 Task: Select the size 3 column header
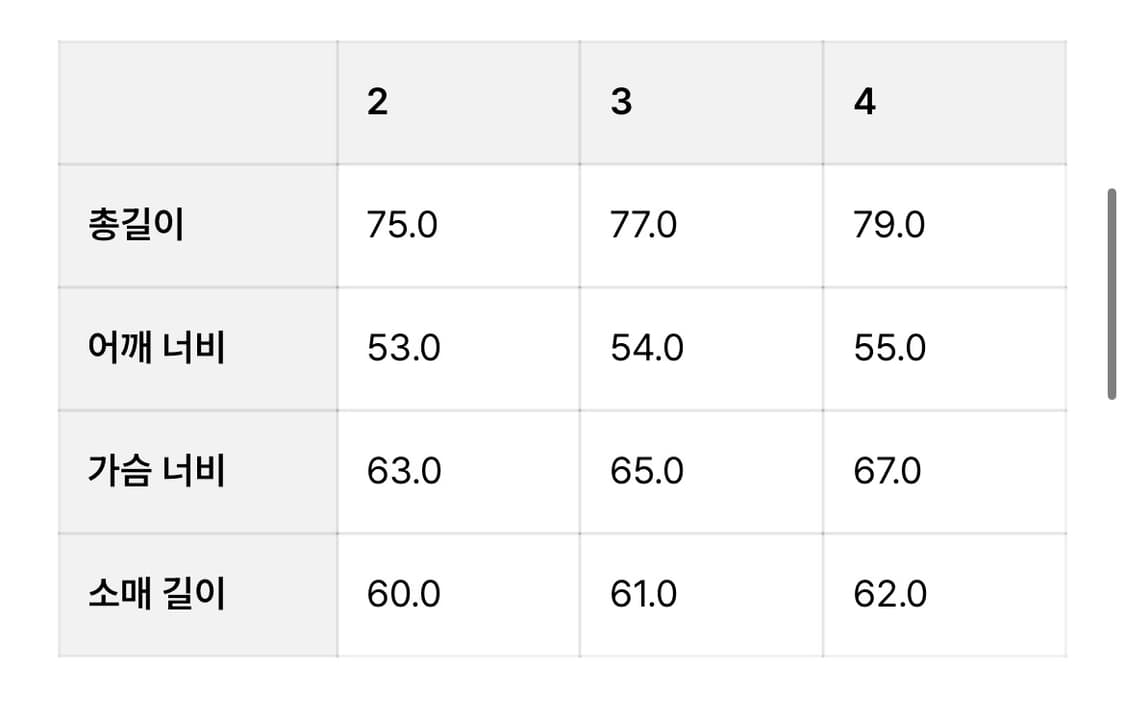[701, 103]
